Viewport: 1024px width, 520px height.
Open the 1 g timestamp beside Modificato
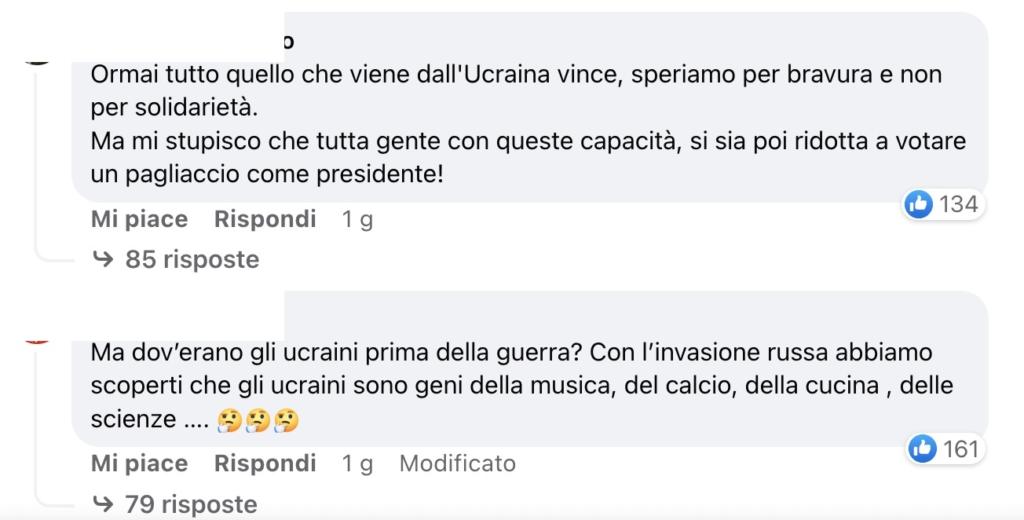(357, 464)
